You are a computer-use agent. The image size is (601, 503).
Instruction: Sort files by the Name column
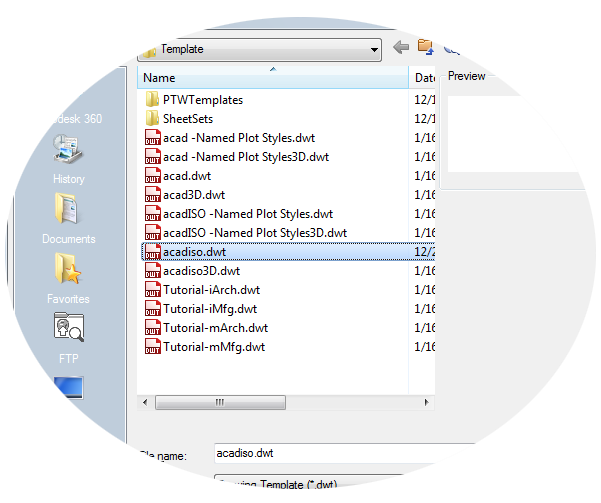coord(273,78)
